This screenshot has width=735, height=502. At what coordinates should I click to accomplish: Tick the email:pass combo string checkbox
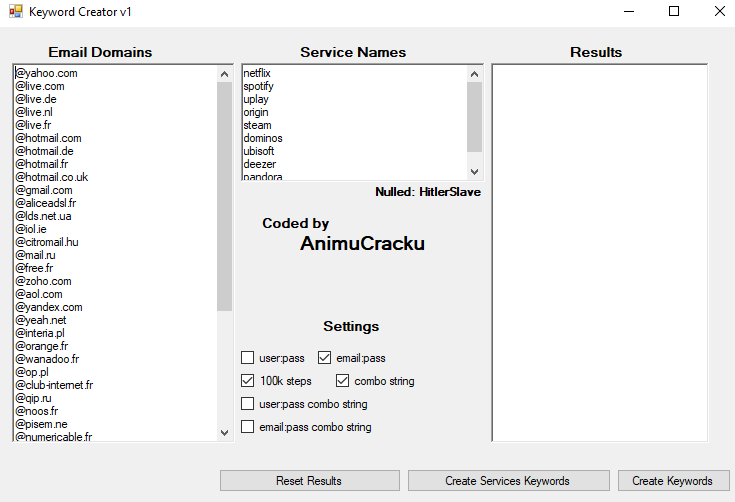248,427
